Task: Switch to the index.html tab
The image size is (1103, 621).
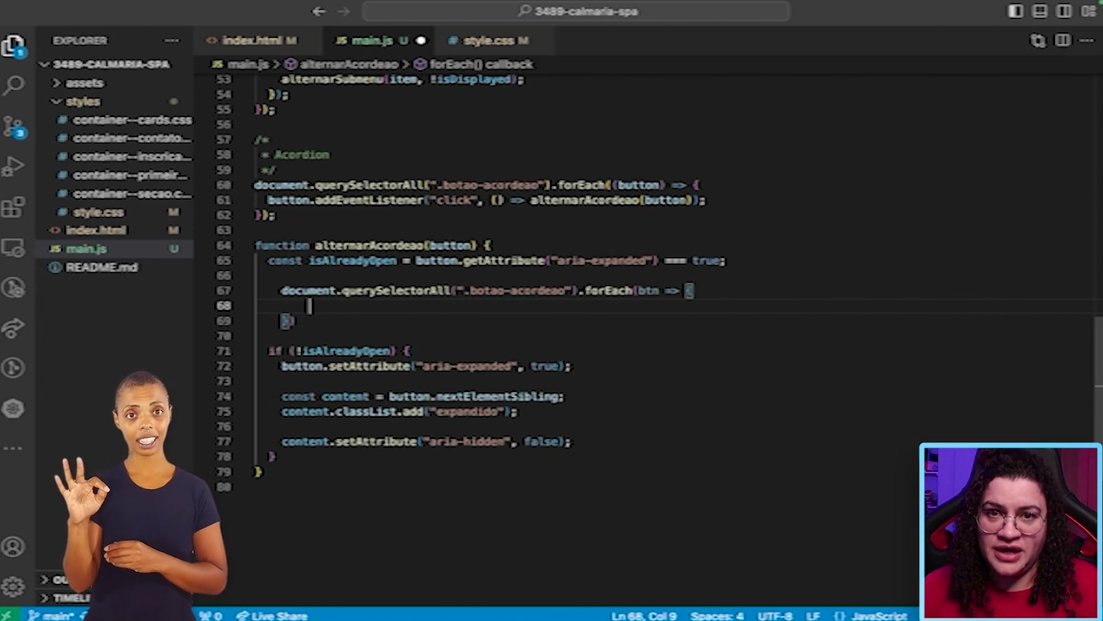Action: pyautogui.click(x=251, y=41)
